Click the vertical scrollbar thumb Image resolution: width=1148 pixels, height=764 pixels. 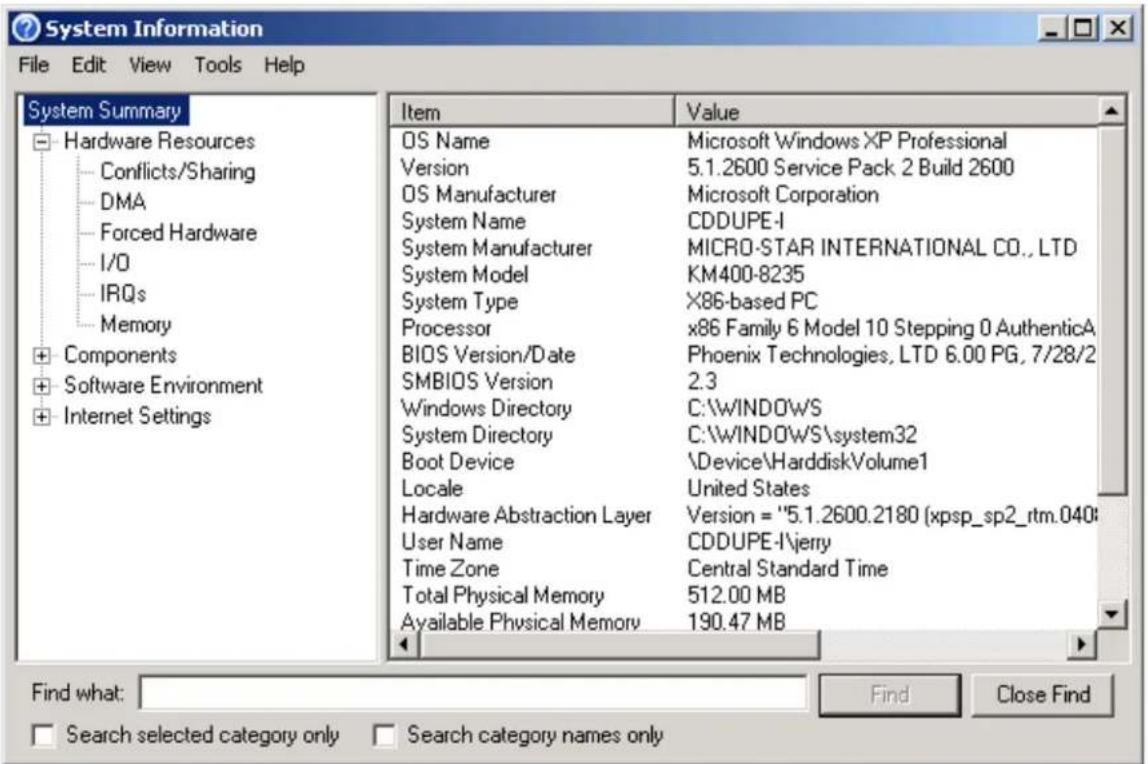pos(1112,311)
